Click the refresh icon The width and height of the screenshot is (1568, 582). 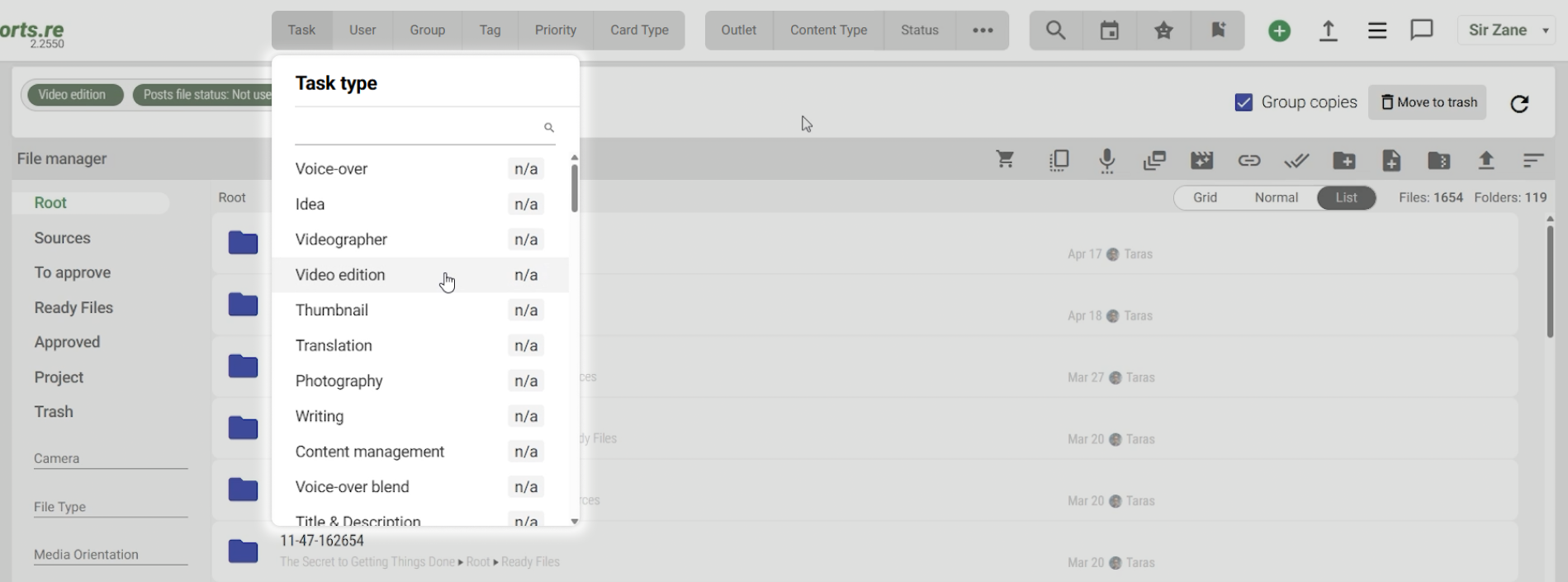click(x=1519, y=103)
